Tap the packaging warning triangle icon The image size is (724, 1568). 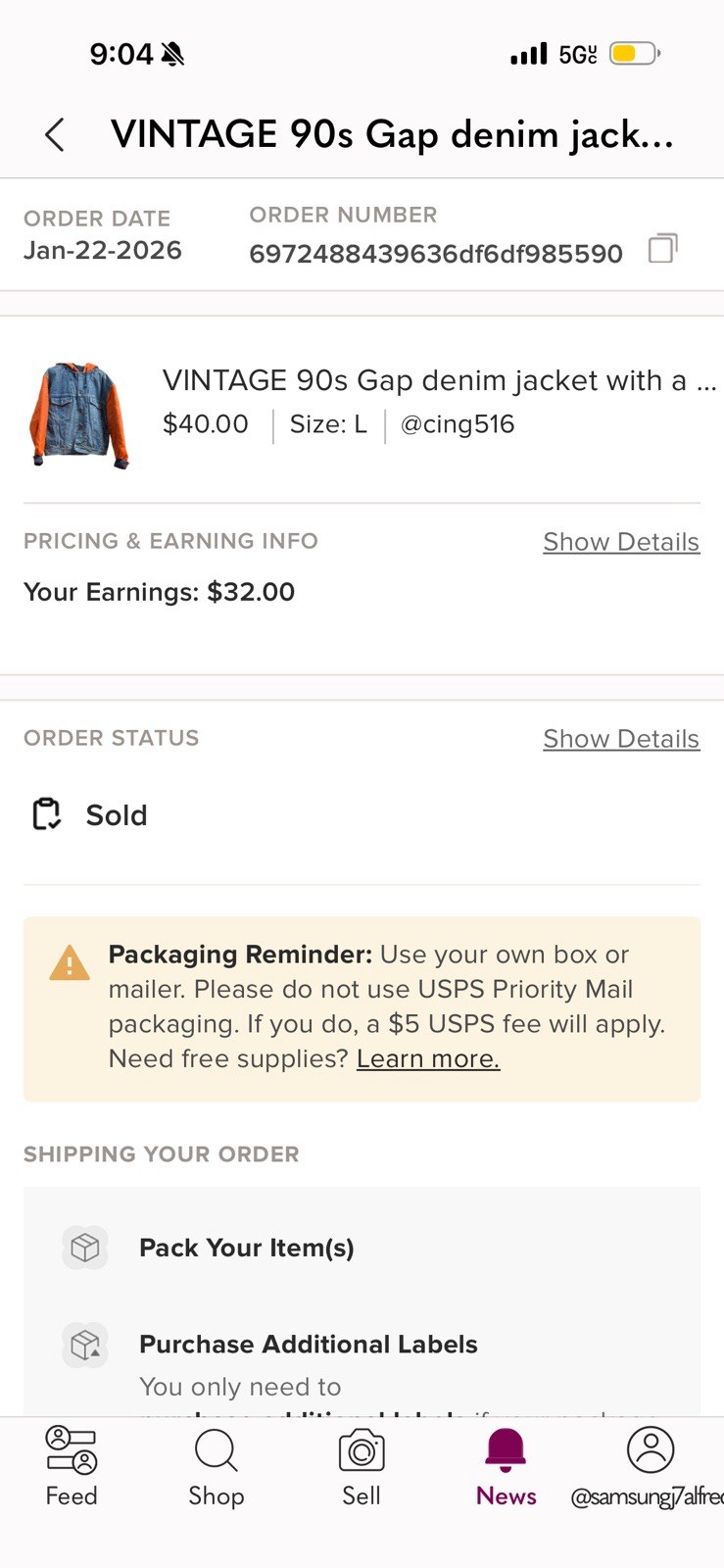tap(70, 963)
